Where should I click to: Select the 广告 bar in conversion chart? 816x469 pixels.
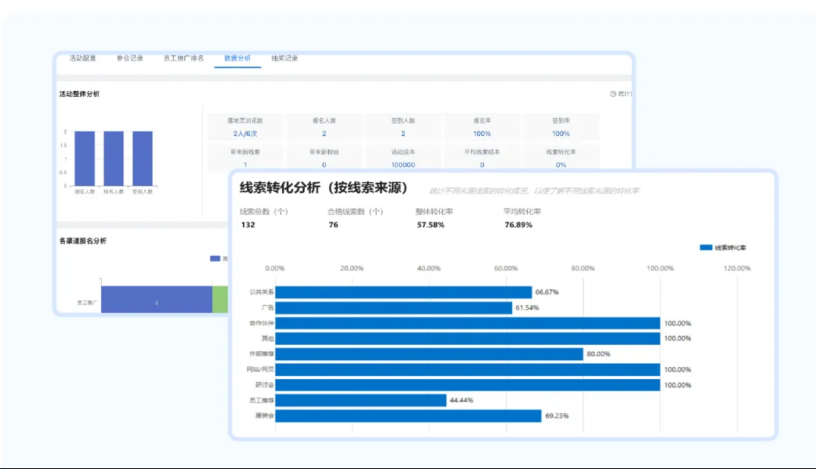pos(393,308)
